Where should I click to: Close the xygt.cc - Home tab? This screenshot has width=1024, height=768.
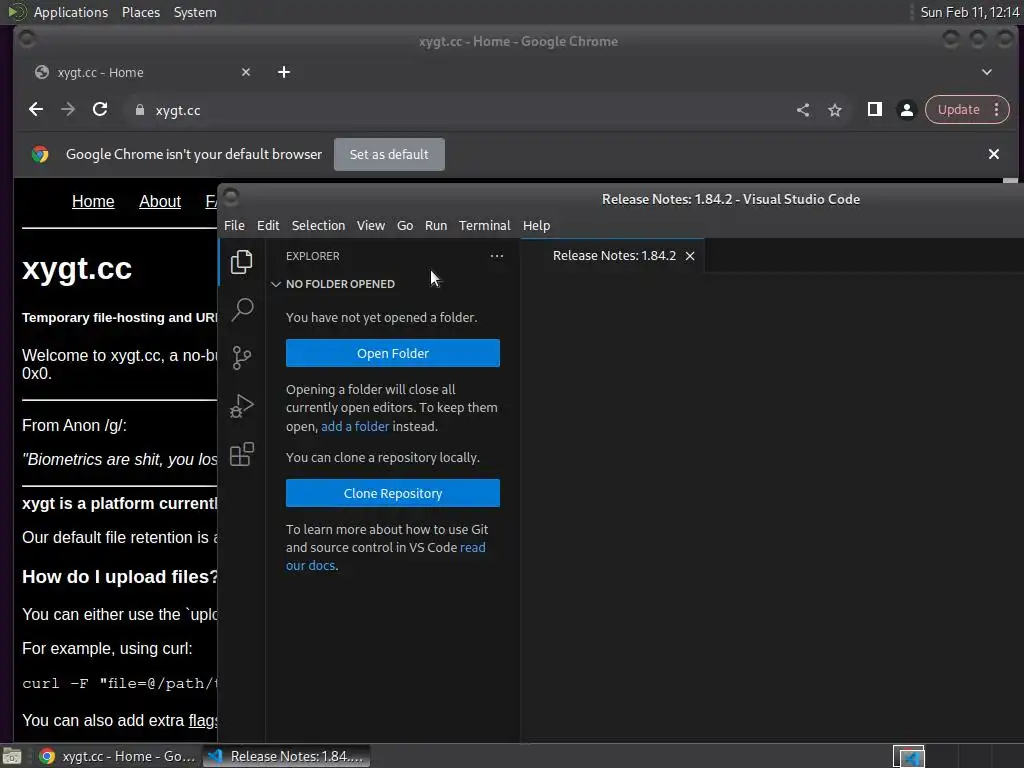[x=246, y=72]
